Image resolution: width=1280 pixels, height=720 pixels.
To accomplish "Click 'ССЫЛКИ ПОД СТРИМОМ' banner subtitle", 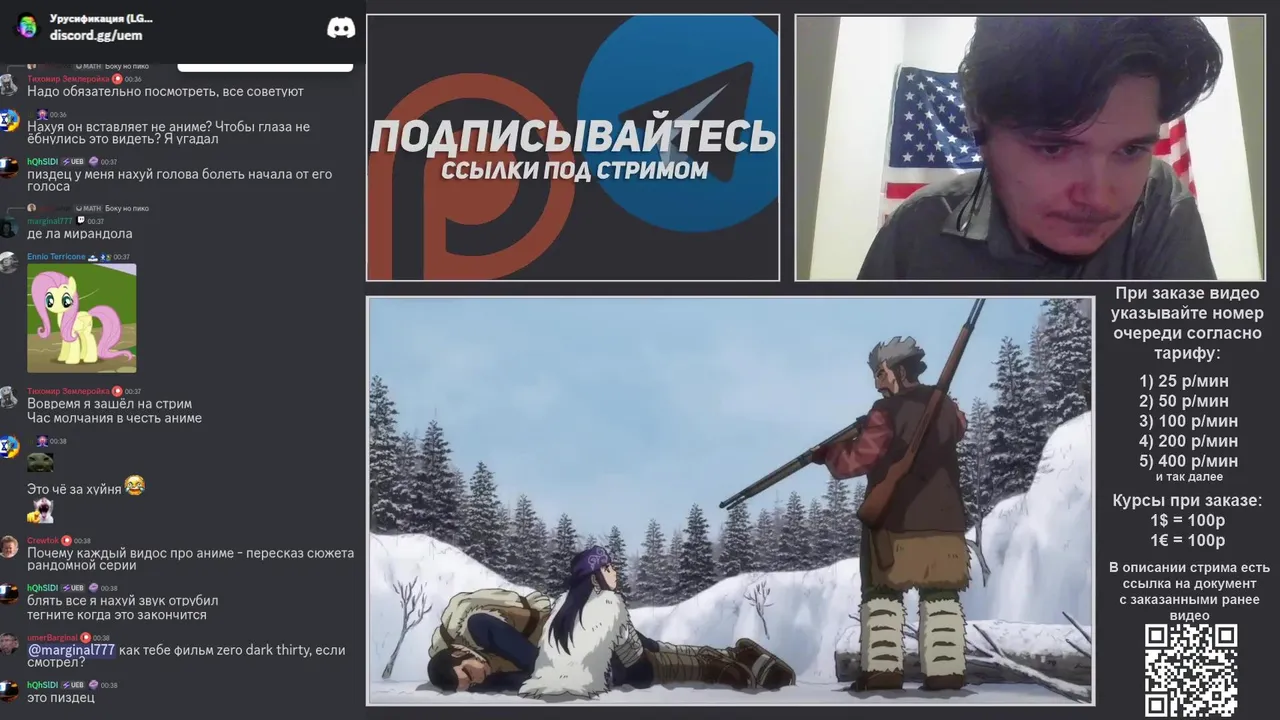I will (x=574, y=170).
